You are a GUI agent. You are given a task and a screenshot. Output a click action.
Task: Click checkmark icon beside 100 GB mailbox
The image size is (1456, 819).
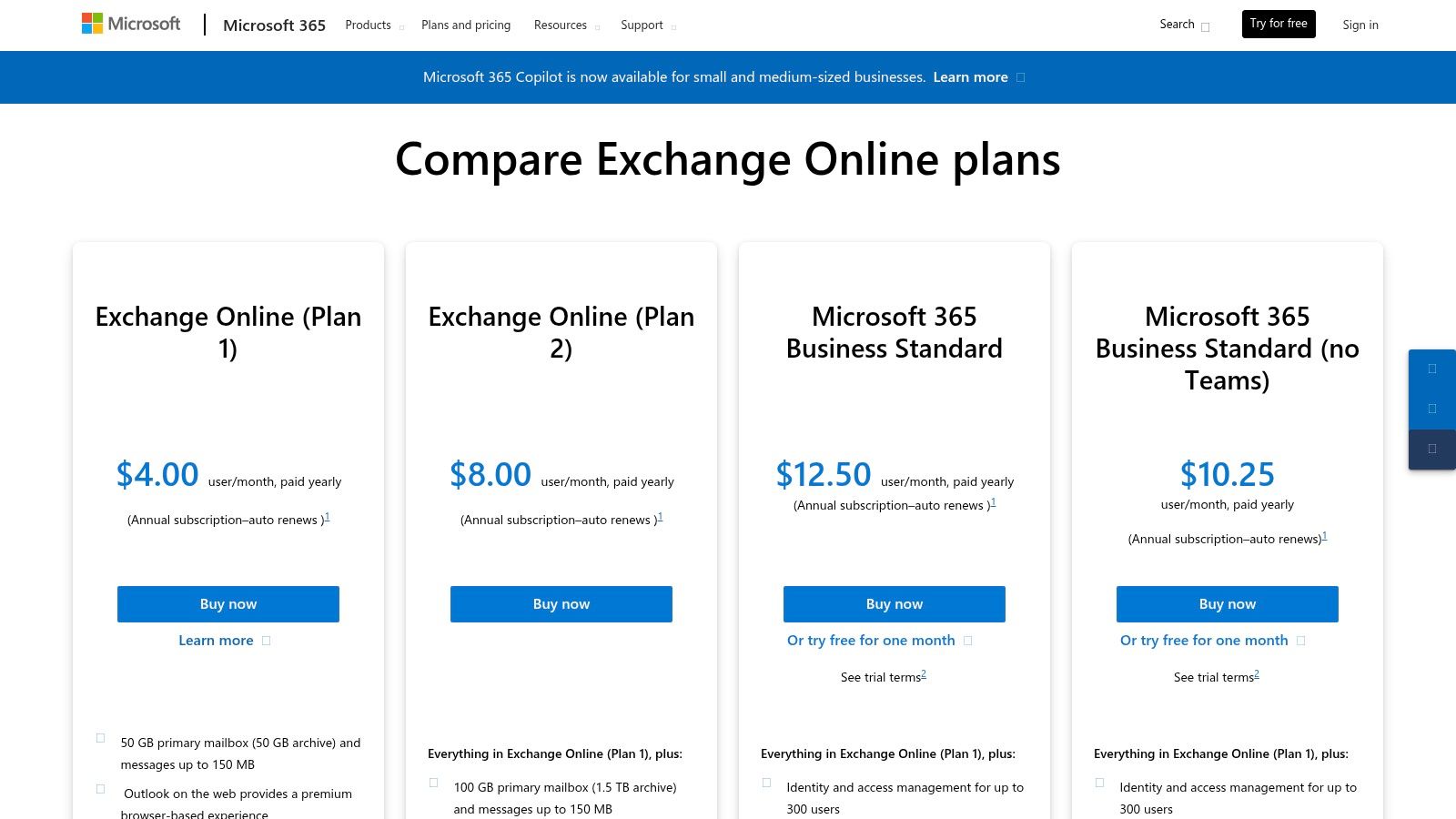point(433,783)
